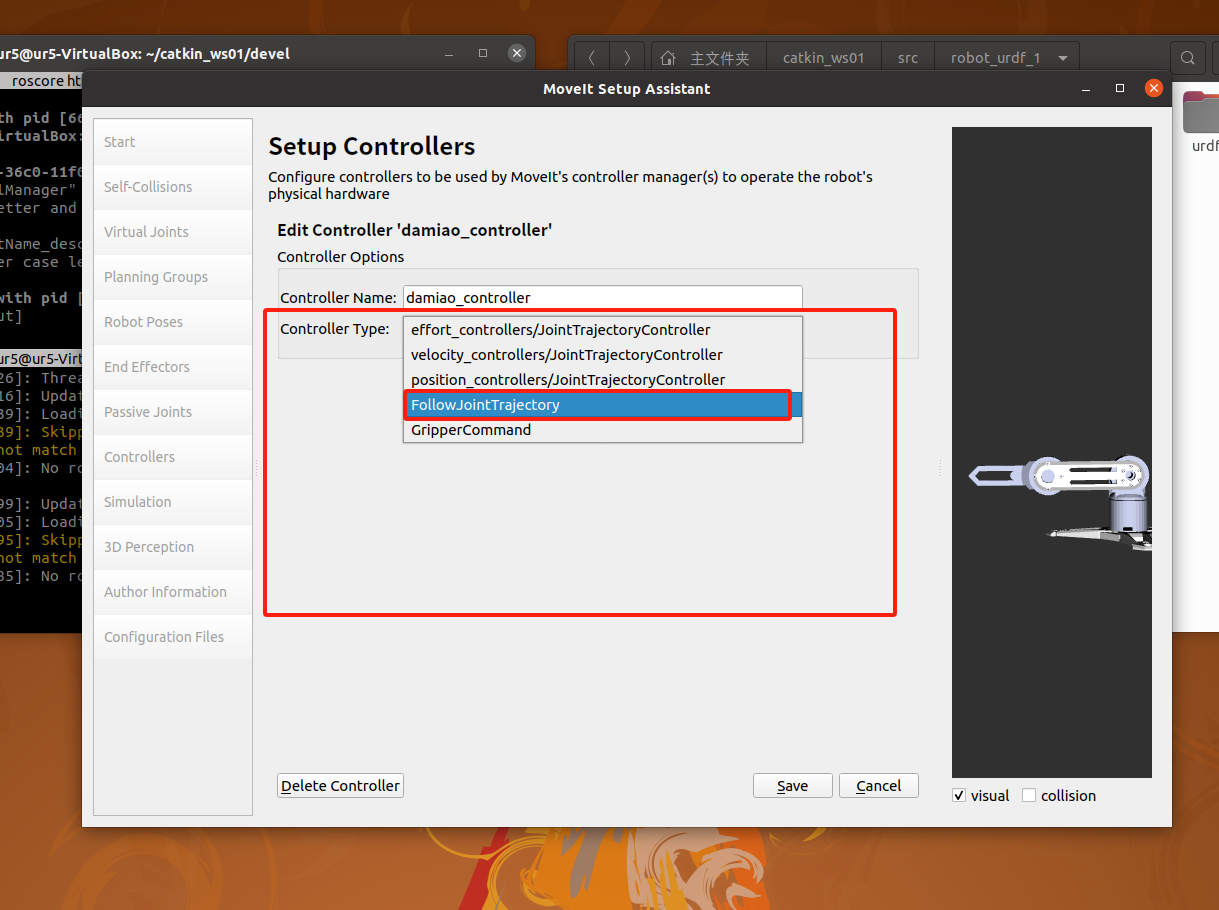Open home folder 主文件夹 breadcrumb
This screenshot has width=1219, height=910.
708,58
